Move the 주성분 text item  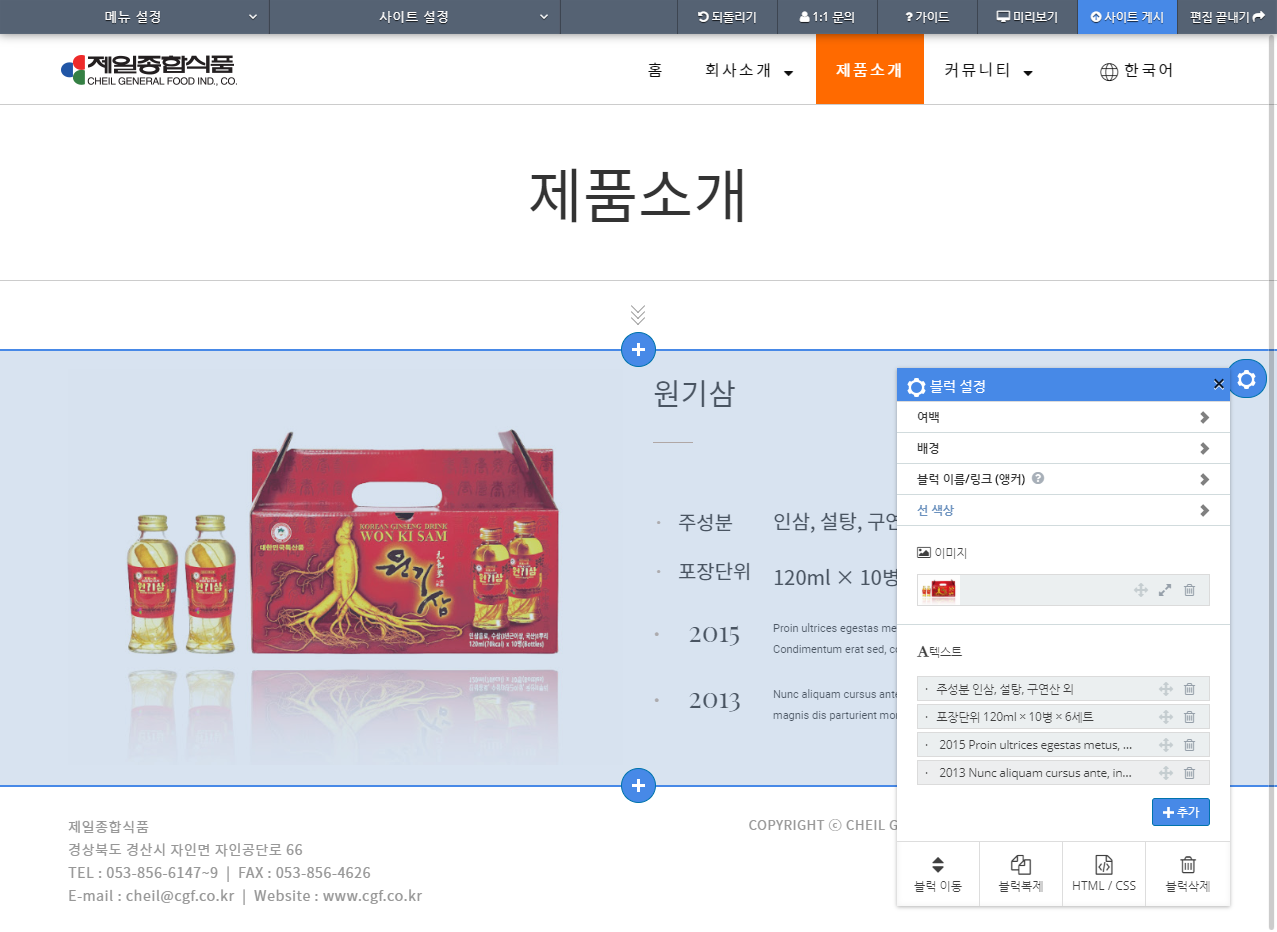[1165, 689]
